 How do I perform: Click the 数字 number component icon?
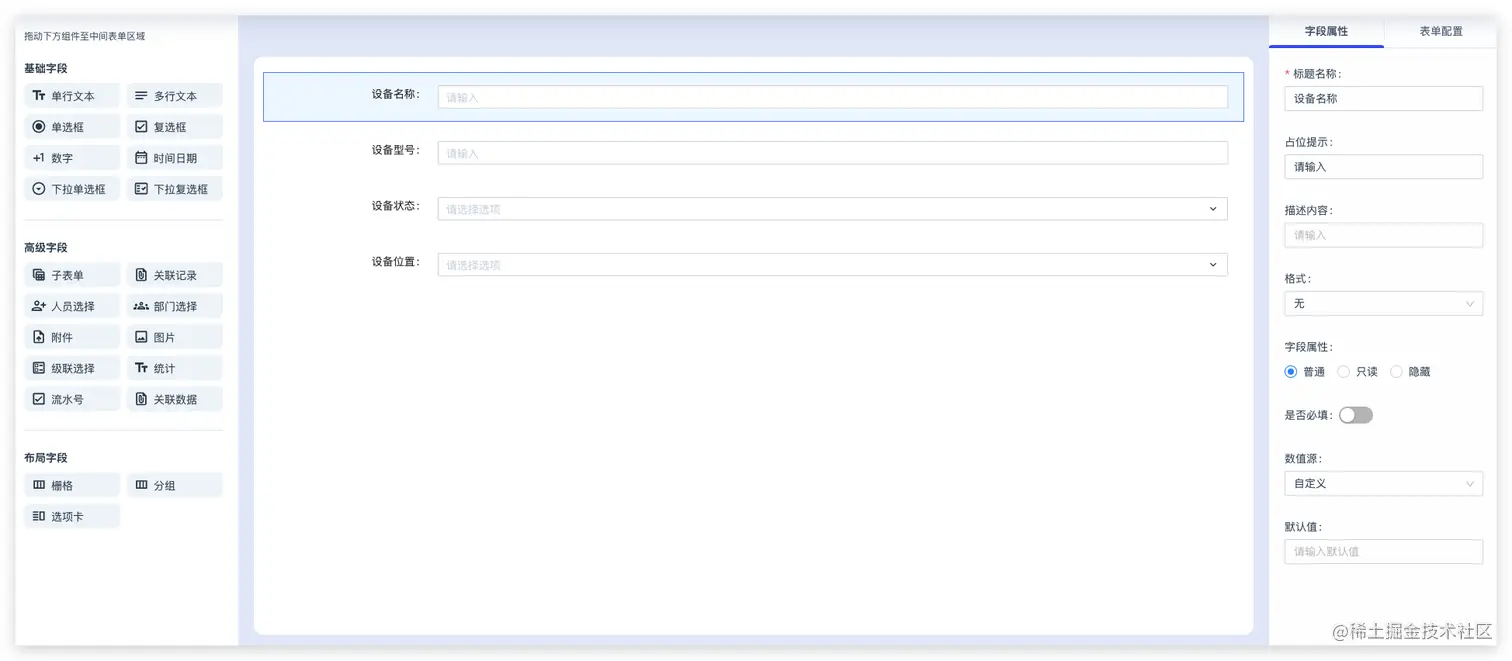[39, 158]
